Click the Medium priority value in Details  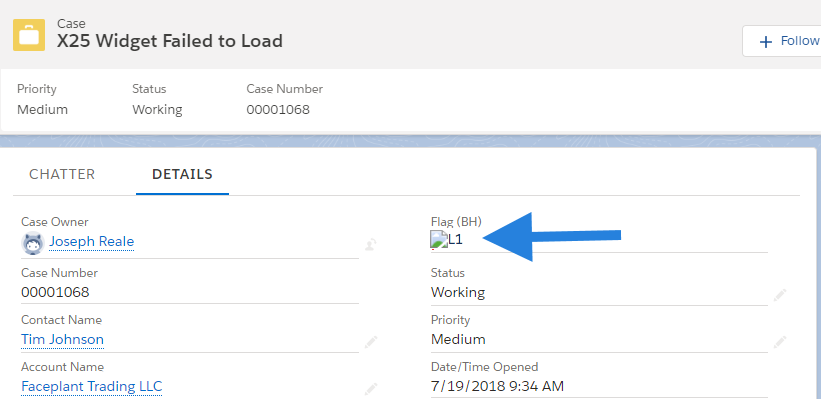click(x=458, y=339)
